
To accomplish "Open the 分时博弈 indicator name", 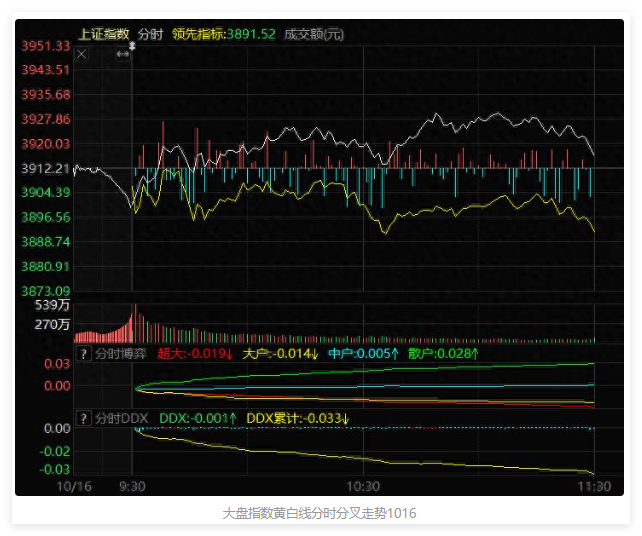I will [x=120, y=354].
